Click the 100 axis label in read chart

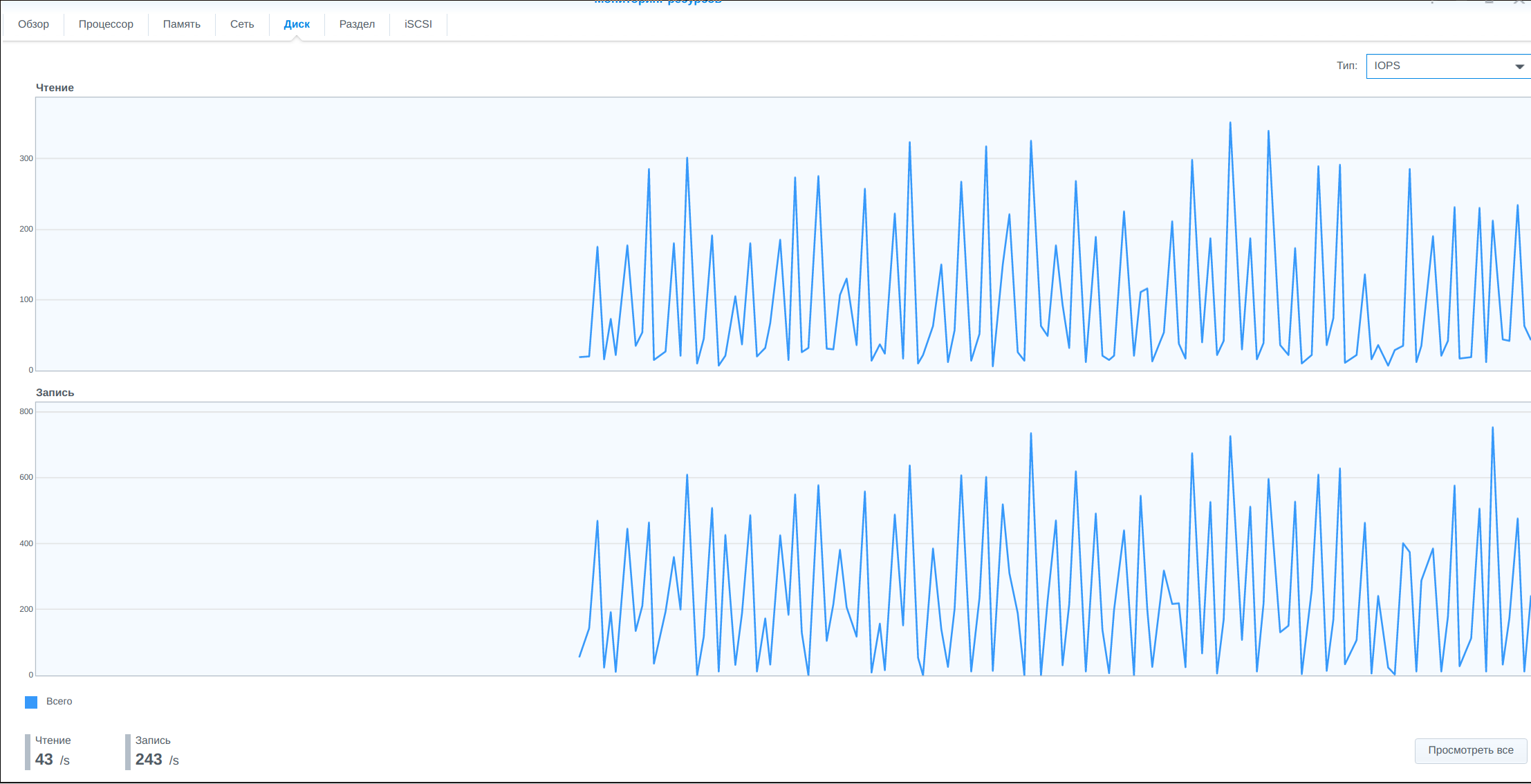coord(26,300)
